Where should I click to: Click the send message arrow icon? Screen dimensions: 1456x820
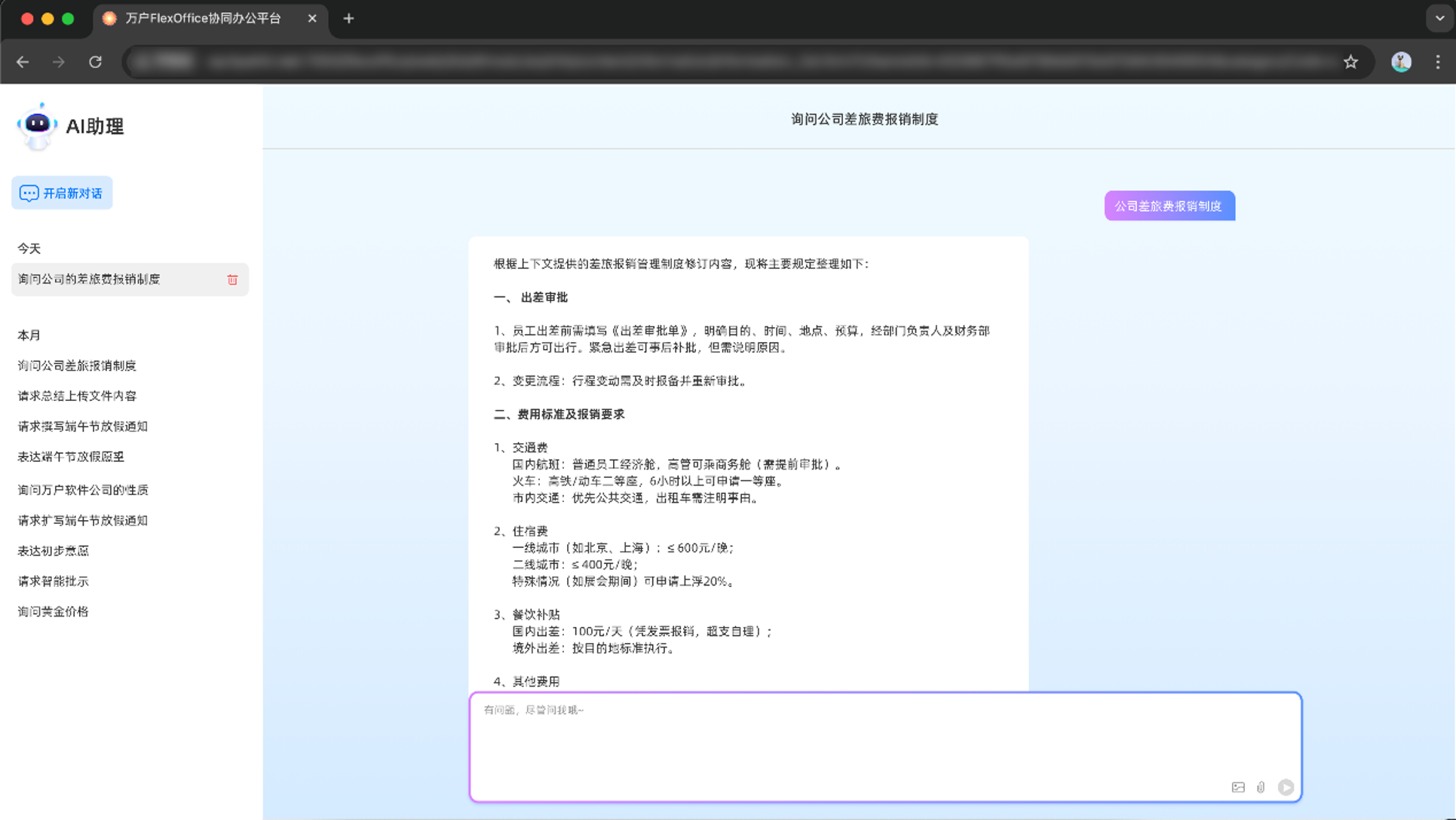[x=1286, y=787]
